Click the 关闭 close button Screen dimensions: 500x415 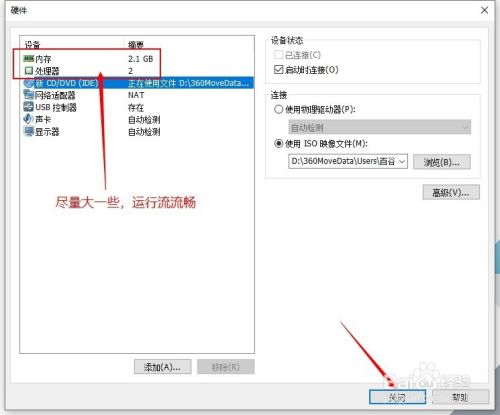click(397, 397)
